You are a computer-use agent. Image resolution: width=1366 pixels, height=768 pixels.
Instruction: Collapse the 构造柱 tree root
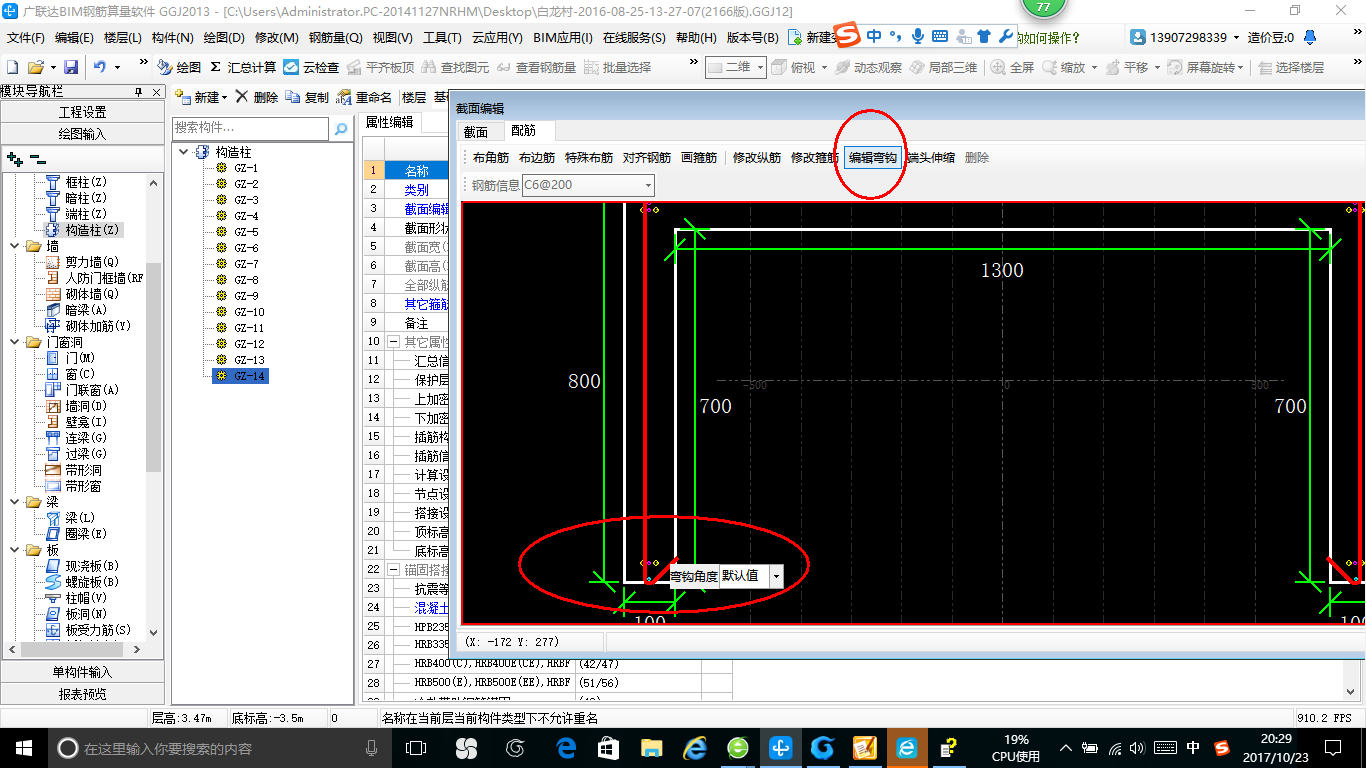coord(184,152)
